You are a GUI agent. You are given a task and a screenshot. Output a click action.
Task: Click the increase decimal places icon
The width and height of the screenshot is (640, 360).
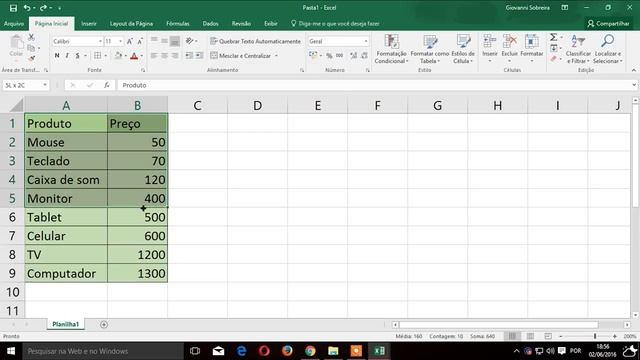[x=353, y=56]
